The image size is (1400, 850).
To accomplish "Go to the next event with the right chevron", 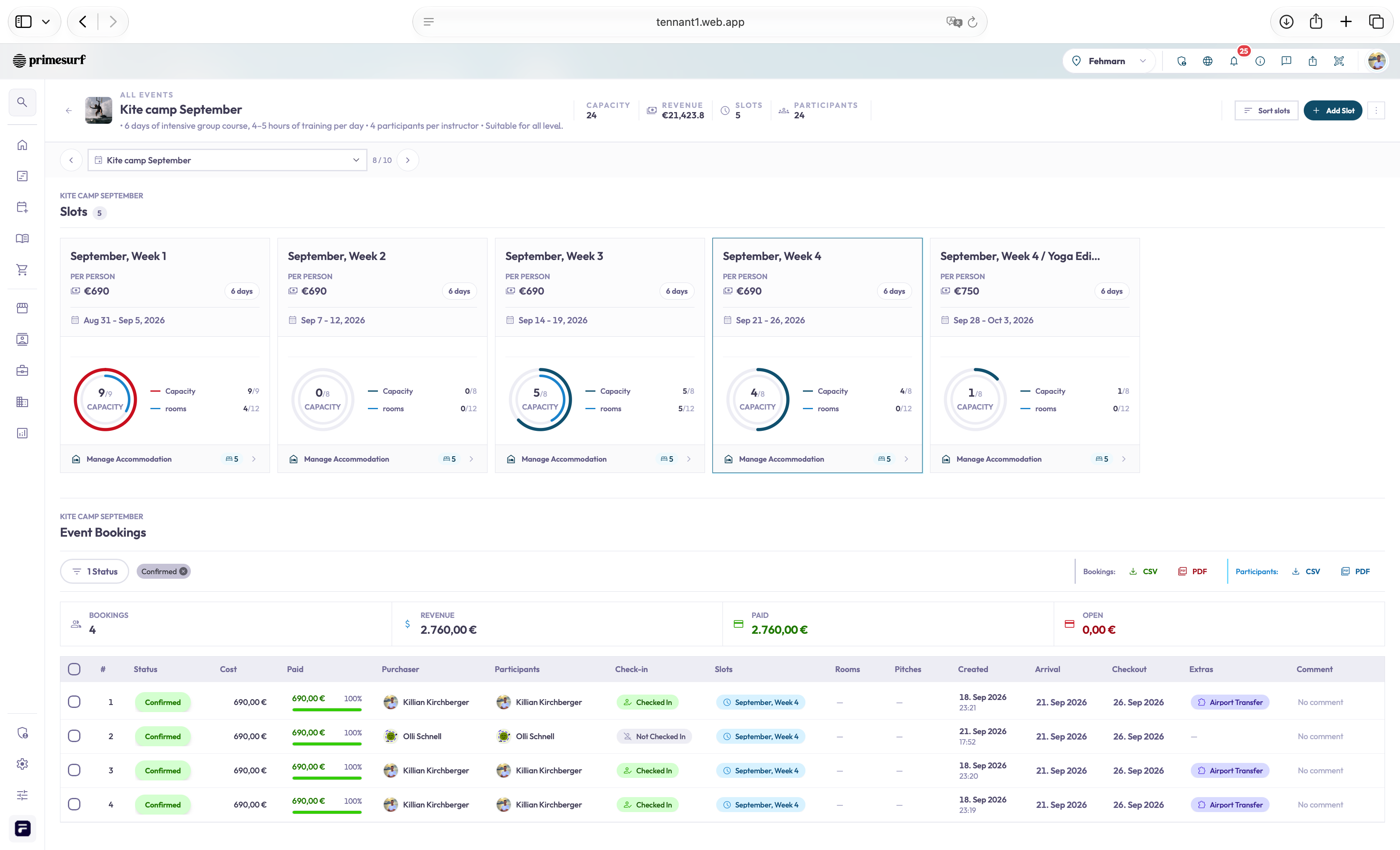I will 407,160.
